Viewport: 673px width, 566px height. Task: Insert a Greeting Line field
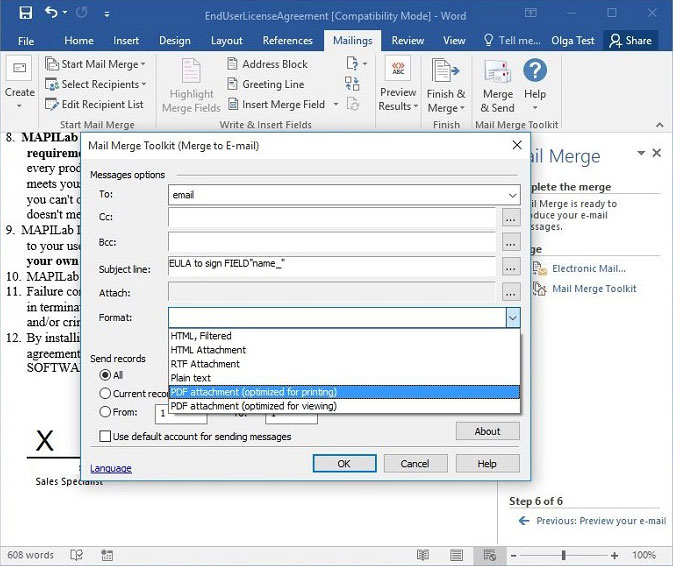[266, 84]
